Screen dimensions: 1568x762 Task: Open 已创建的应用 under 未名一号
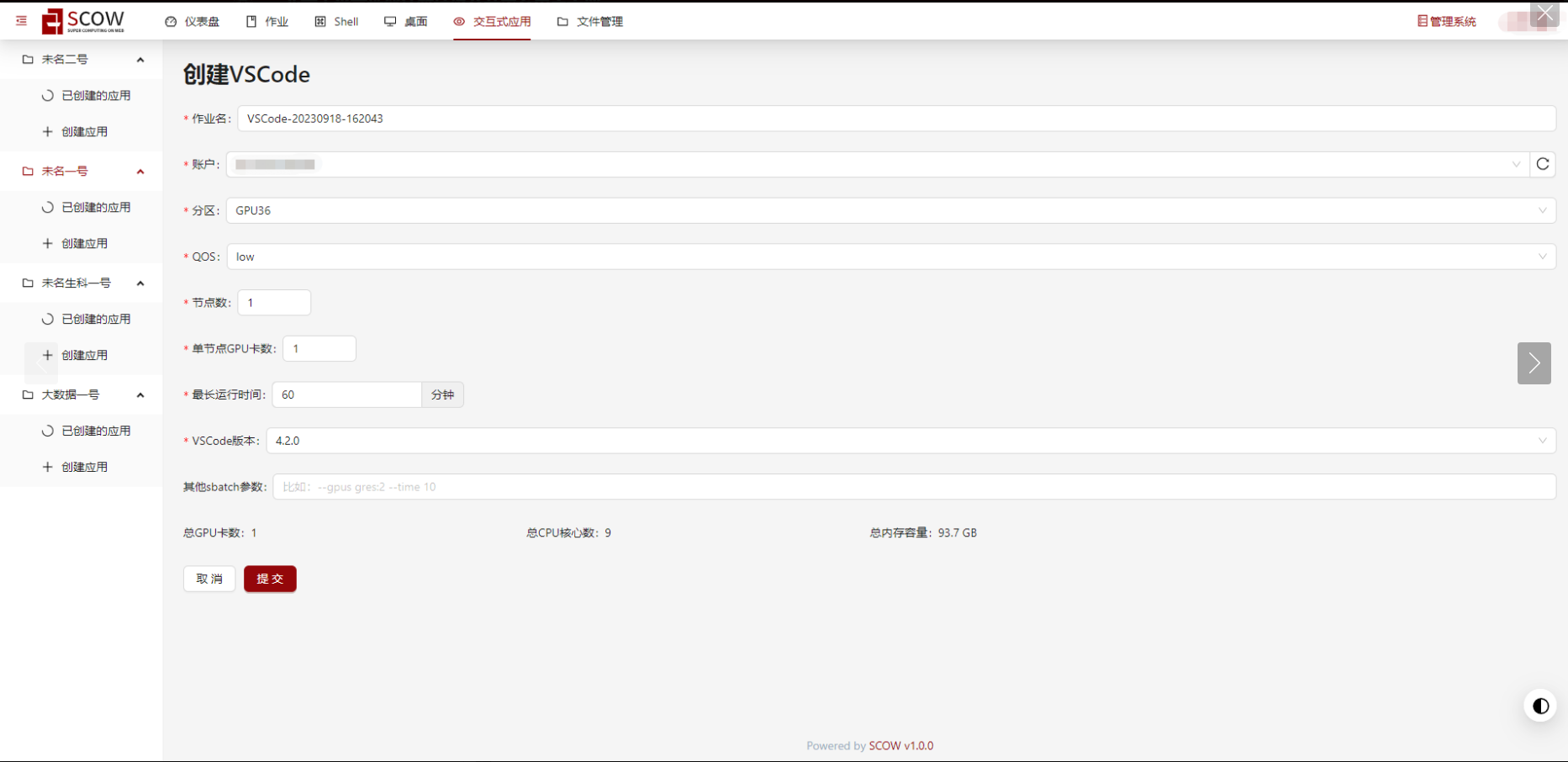pyautogui.click(x=86, y=208)
